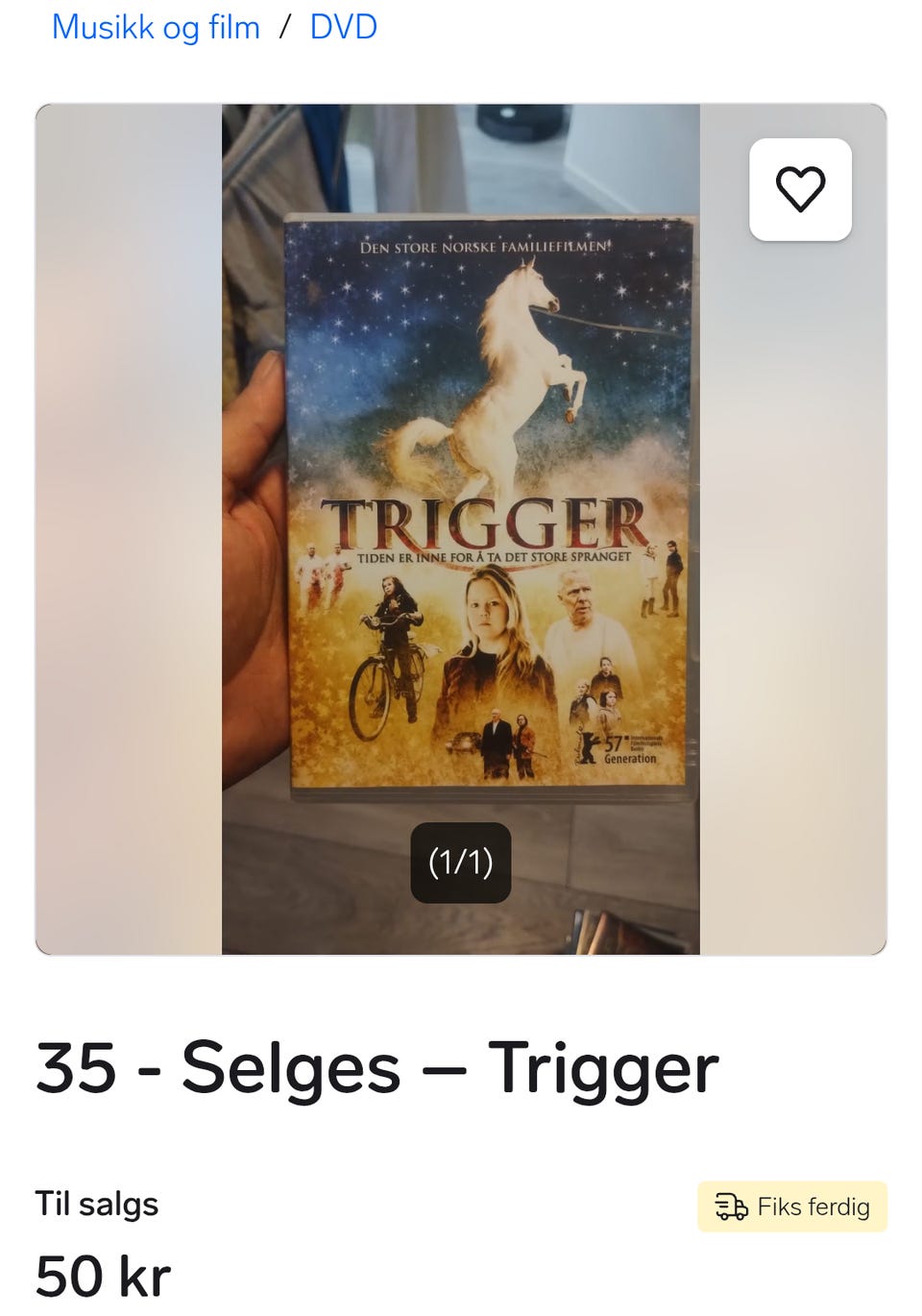Click the TRIGGER title on the DVD cover

486,524
